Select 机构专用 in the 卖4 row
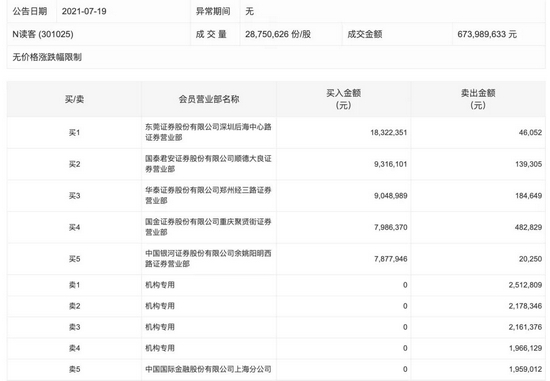The width and height of the screenshot is (550, 381). (160, 348)
